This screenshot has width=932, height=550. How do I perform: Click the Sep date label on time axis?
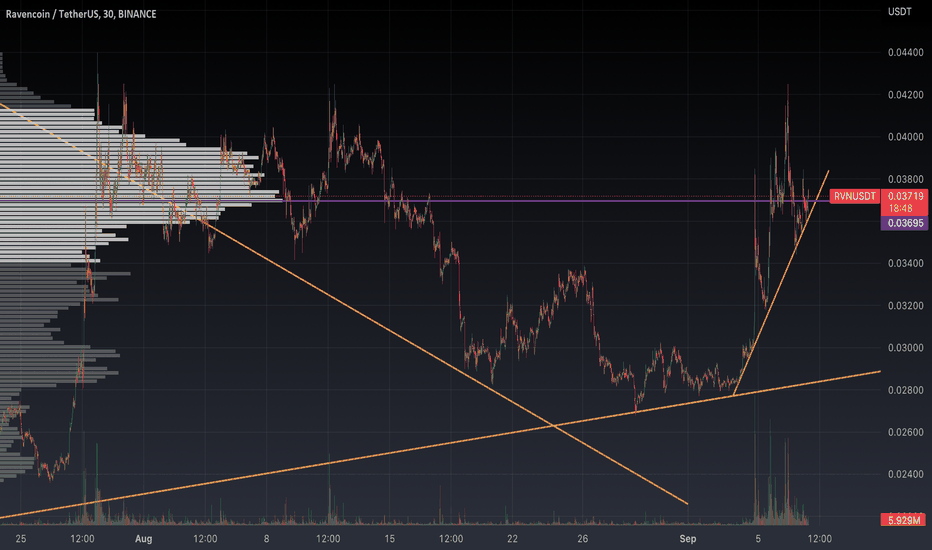[688, 539]
